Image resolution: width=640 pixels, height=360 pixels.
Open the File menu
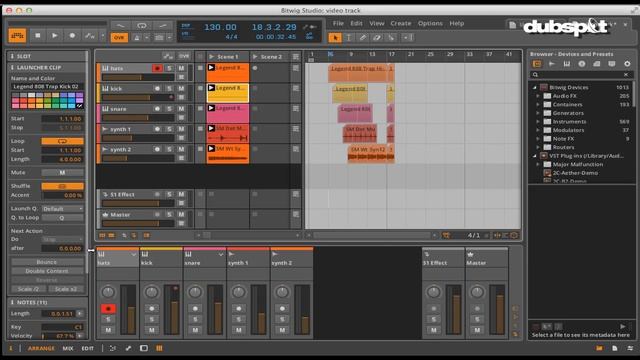coord(338,23)
